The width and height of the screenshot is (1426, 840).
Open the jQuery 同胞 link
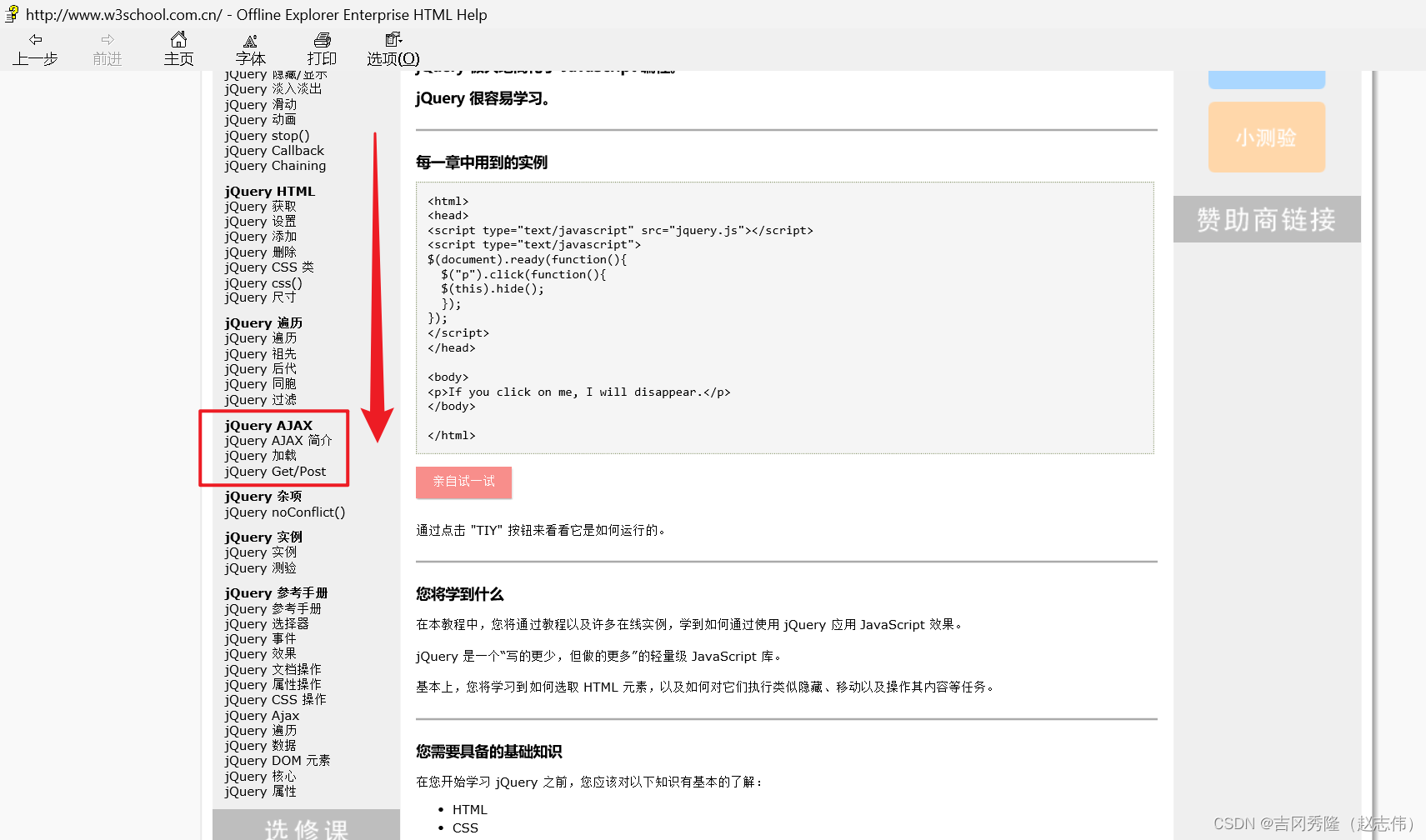[260, 384]
